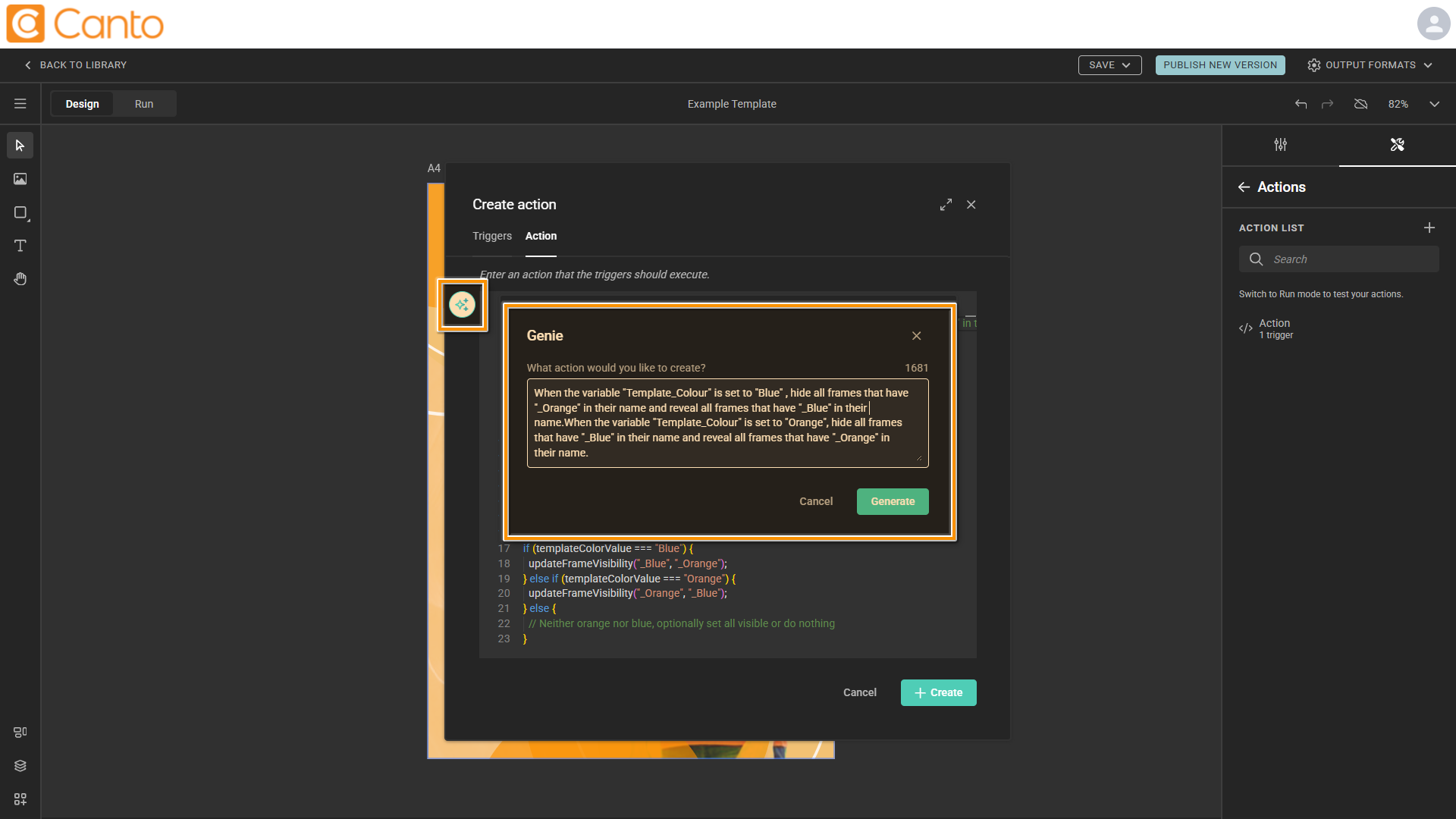The height and width of the screenshot is (819, 1456).
Task: Switch to the Triggers tab
Action: pos(492,236)
